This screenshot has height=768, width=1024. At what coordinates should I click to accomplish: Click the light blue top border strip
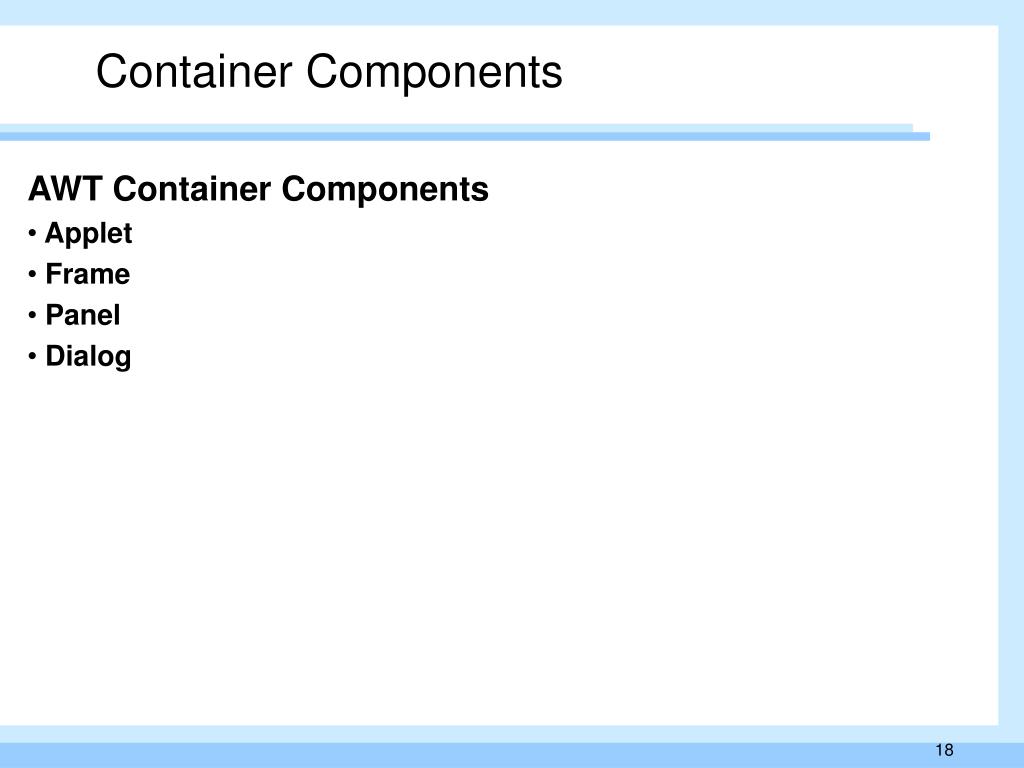coord(512,12)
